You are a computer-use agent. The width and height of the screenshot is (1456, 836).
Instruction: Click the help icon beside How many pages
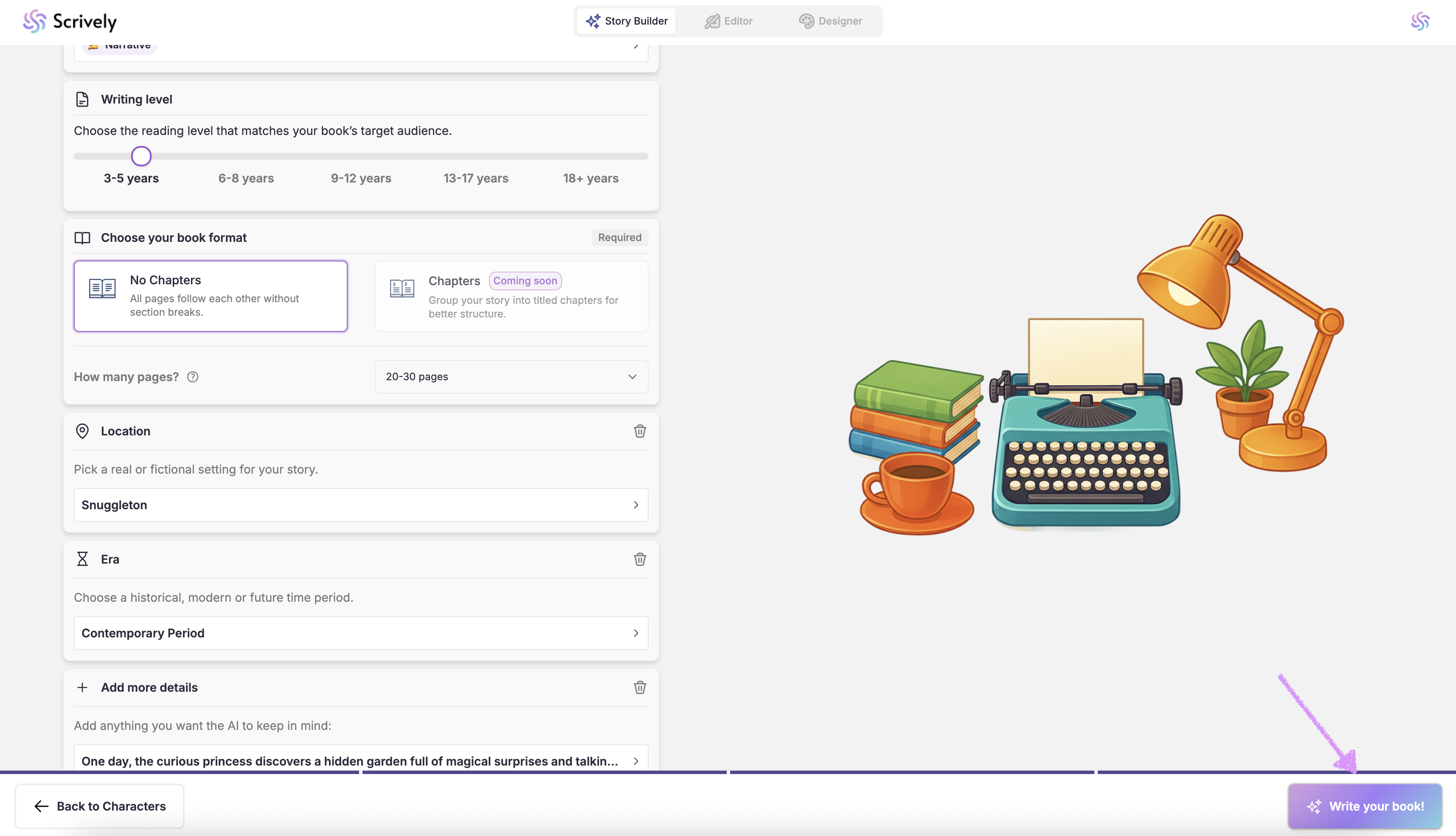(193, 377)
